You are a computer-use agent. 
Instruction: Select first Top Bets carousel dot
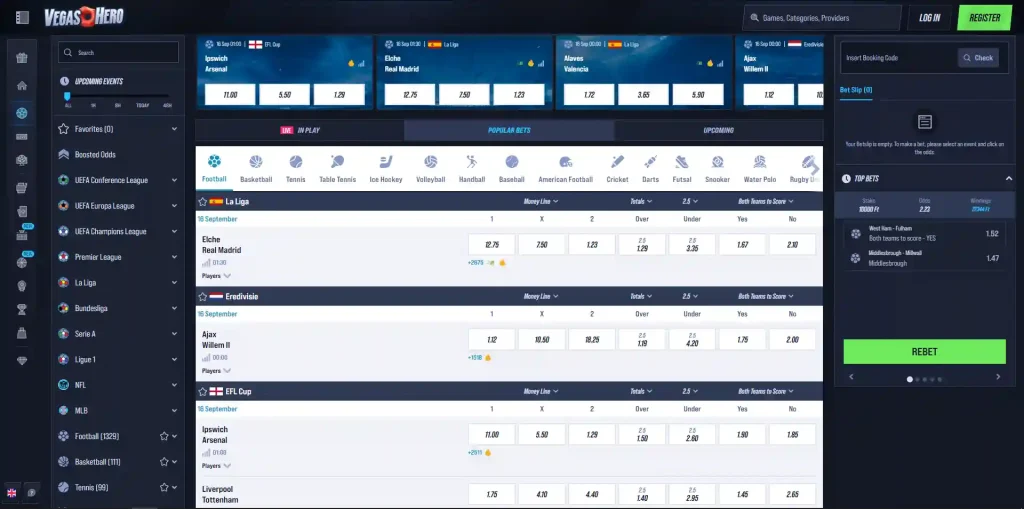(x=909, y=379)
